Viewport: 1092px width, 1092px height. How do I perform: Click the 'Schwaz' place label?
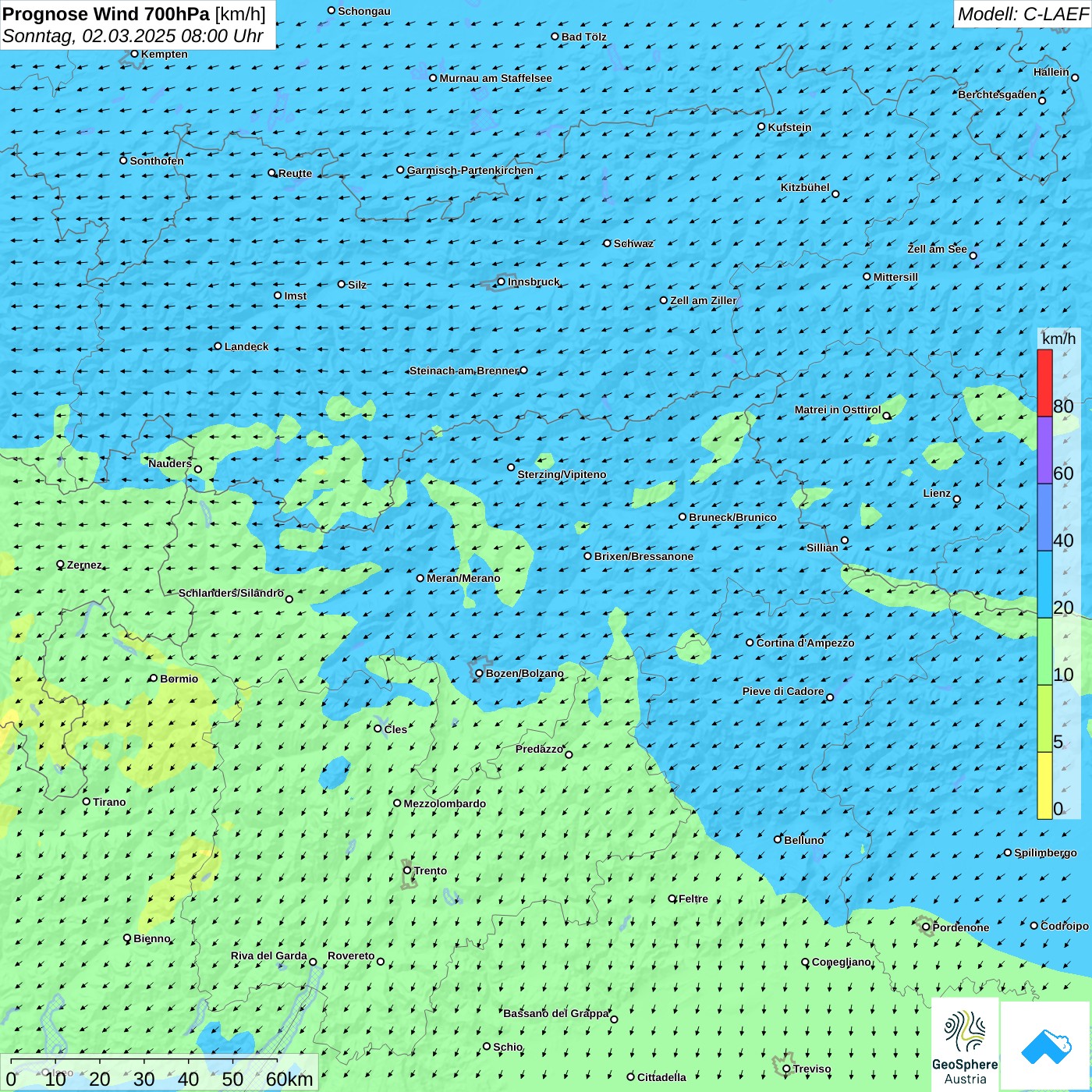633,243
